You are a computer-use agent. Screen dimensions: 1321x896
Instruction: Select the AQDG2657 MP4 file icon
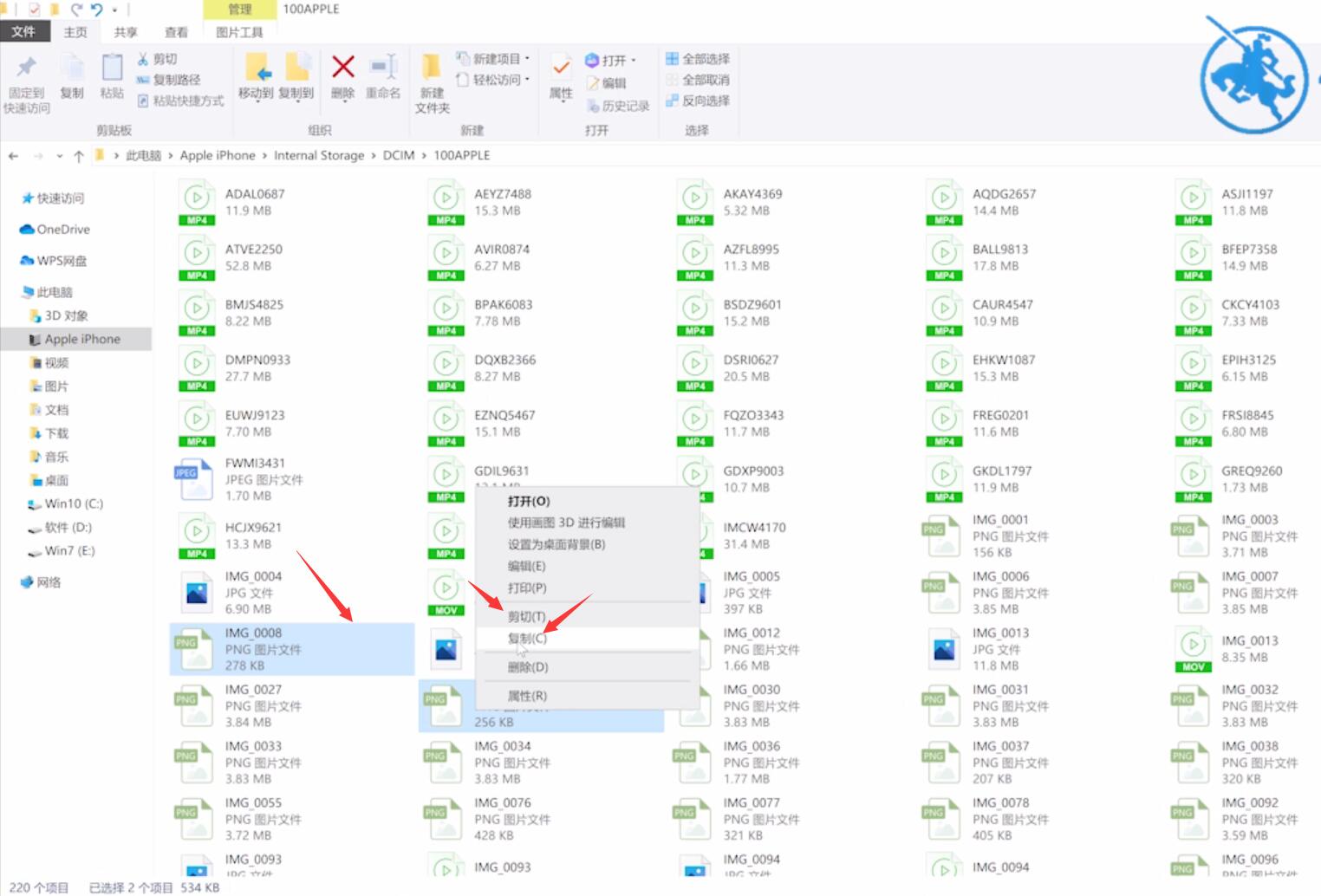coord(944,203)
